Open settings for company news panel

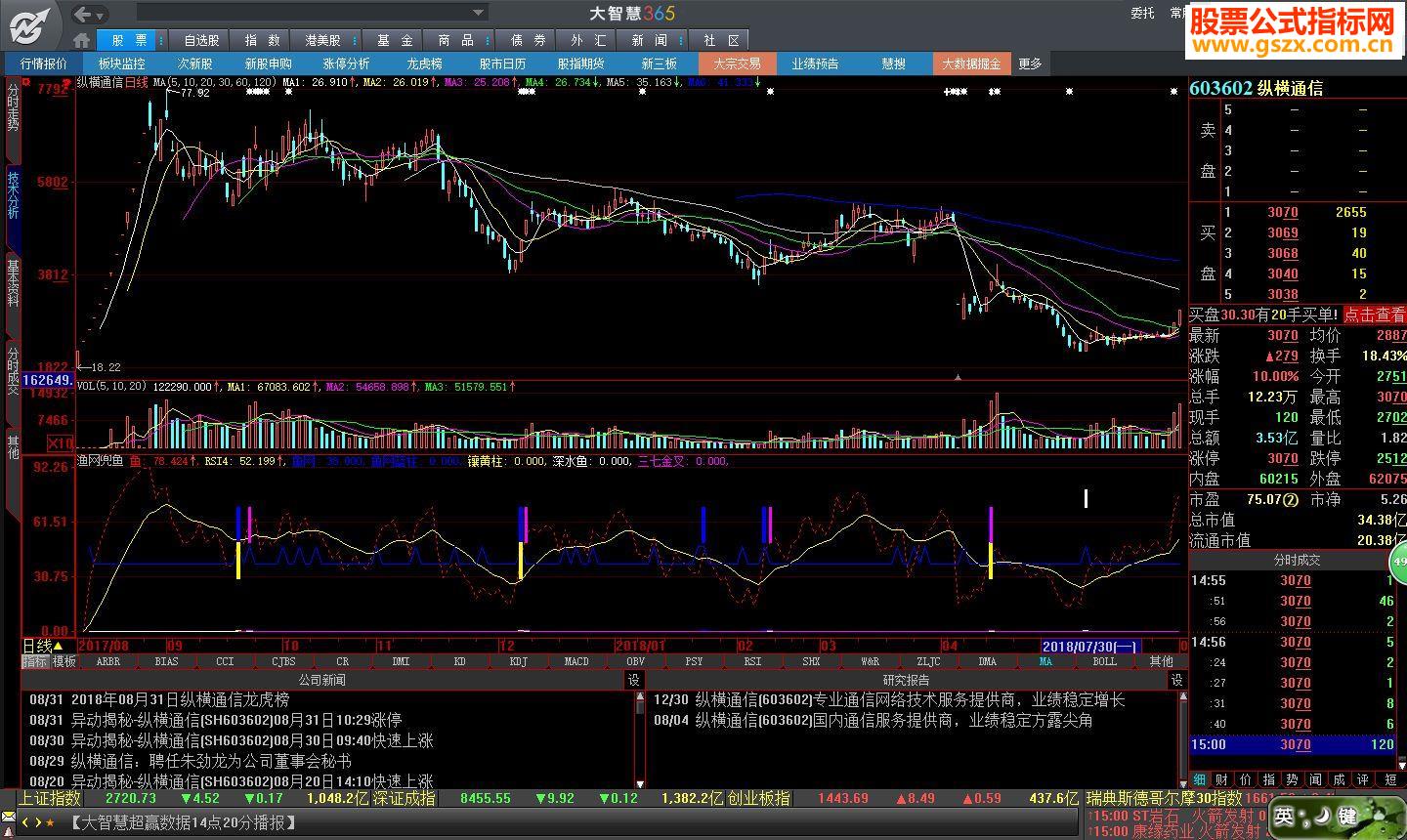(634, 680)
